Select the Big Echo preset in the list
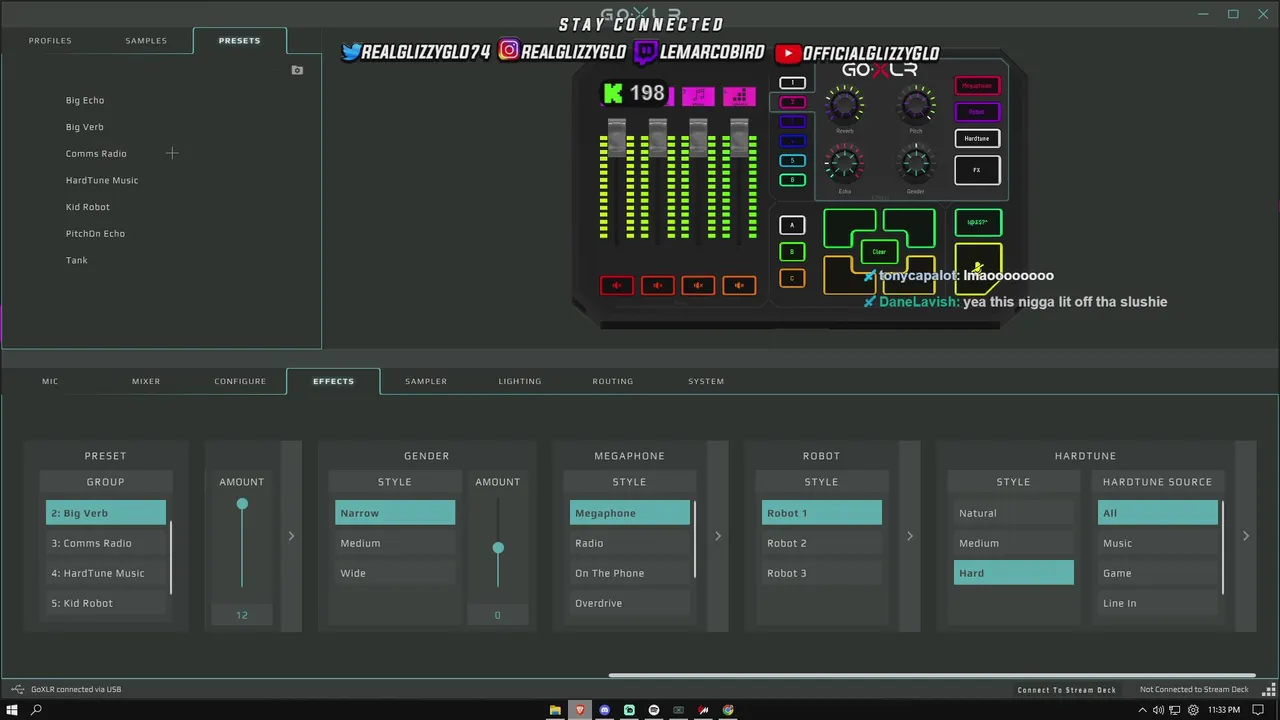The height and width of the screenshot is (720, 1280). pyautogui.click(x=85, y=100)
